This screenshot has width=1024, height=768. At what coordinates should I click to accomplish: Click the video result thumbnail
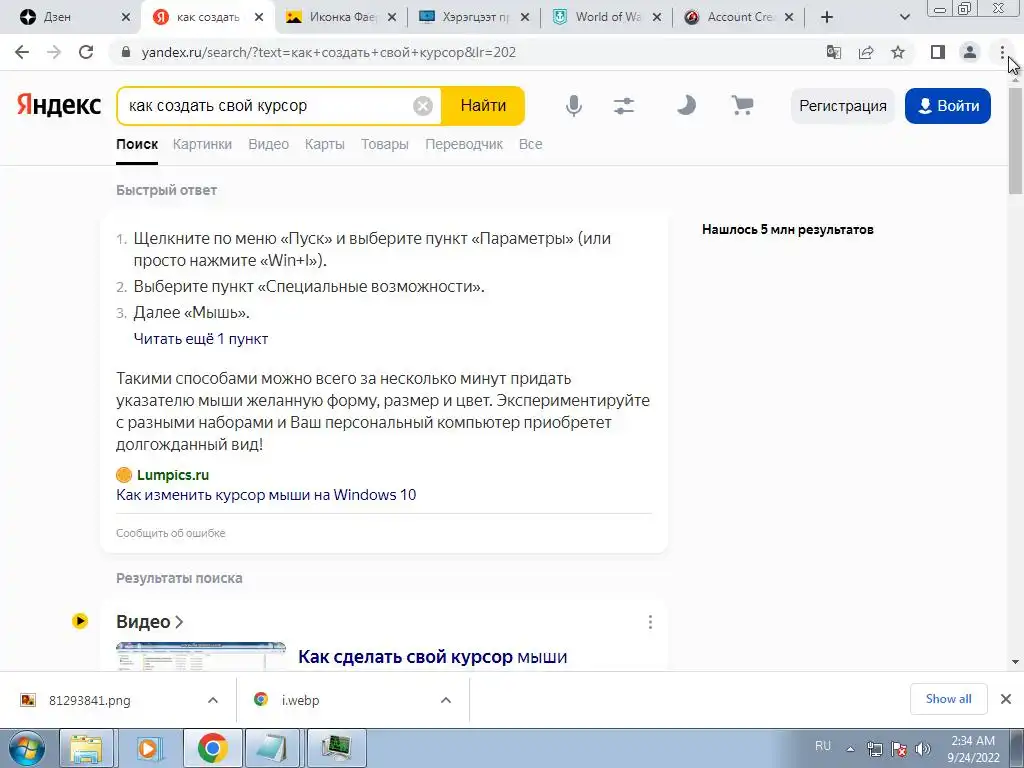[200, 656]
